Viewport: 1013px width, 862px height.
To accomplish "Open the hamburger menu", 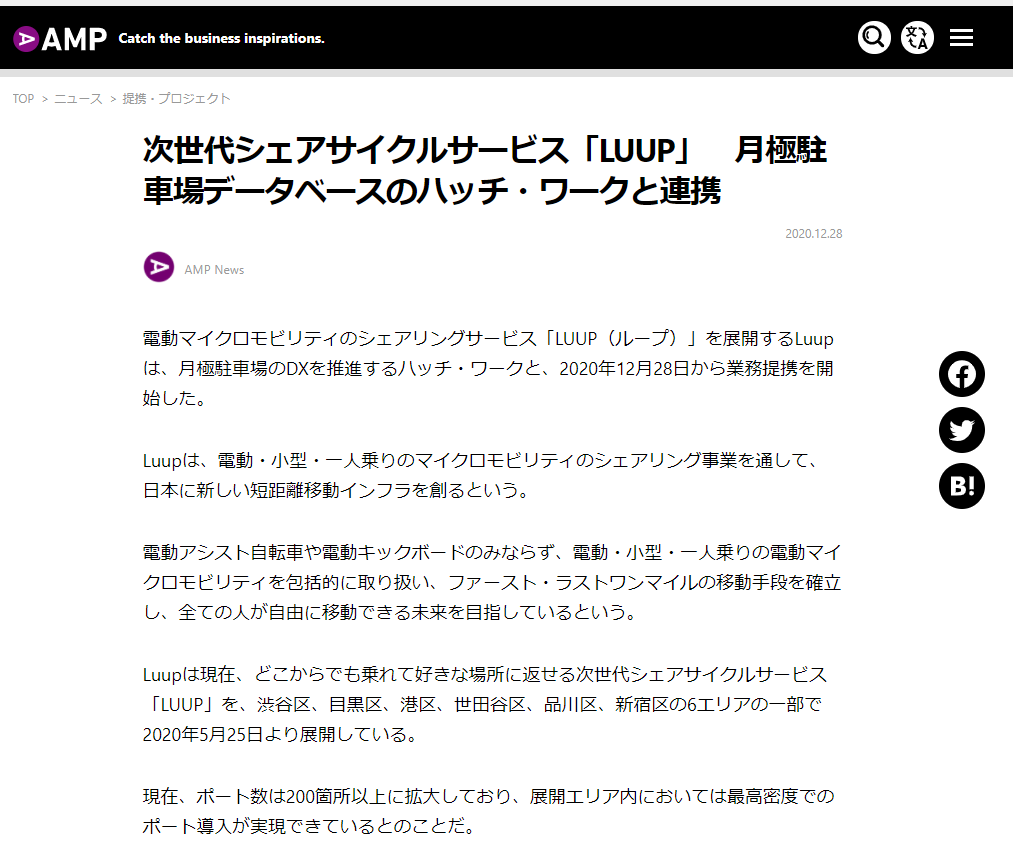I will pos(961,38).
